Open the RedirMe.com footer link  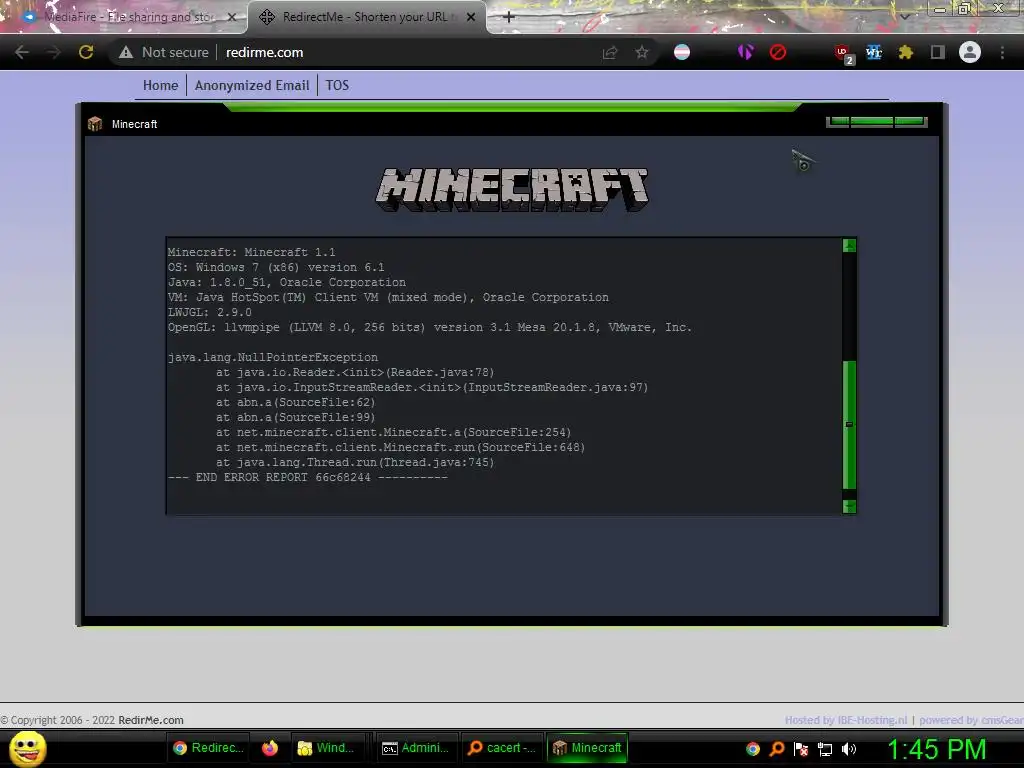tap(151, 720)
